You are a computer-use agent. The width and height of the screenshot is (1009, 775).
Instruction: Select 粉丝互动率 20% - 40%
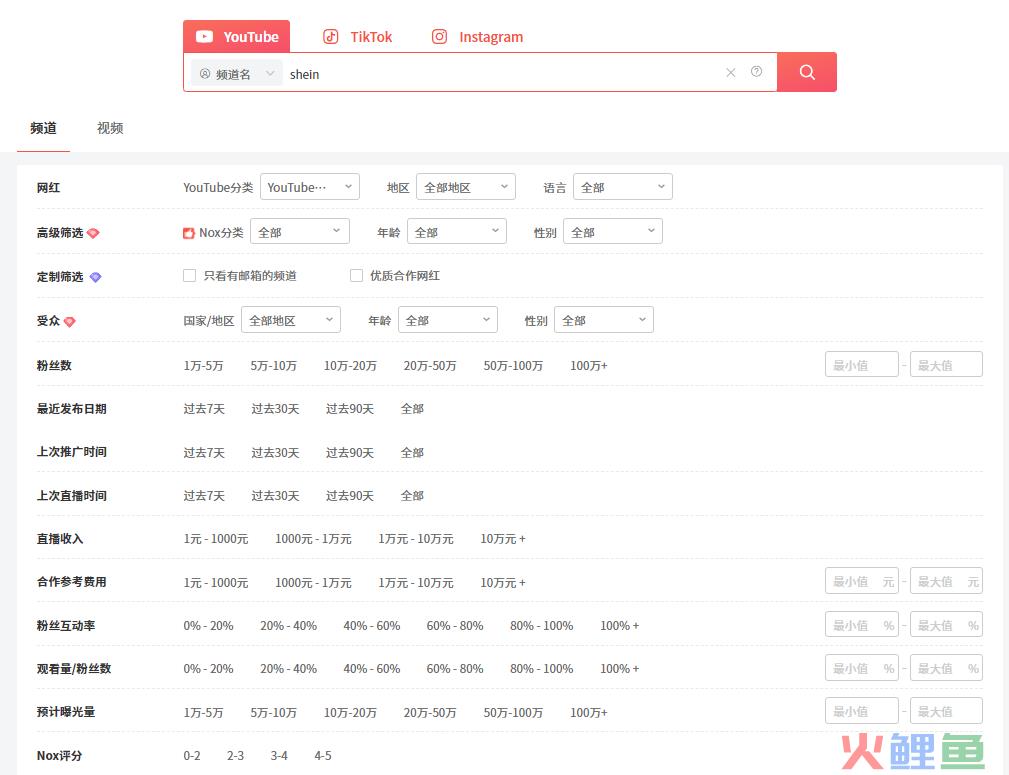pos(288,626)
